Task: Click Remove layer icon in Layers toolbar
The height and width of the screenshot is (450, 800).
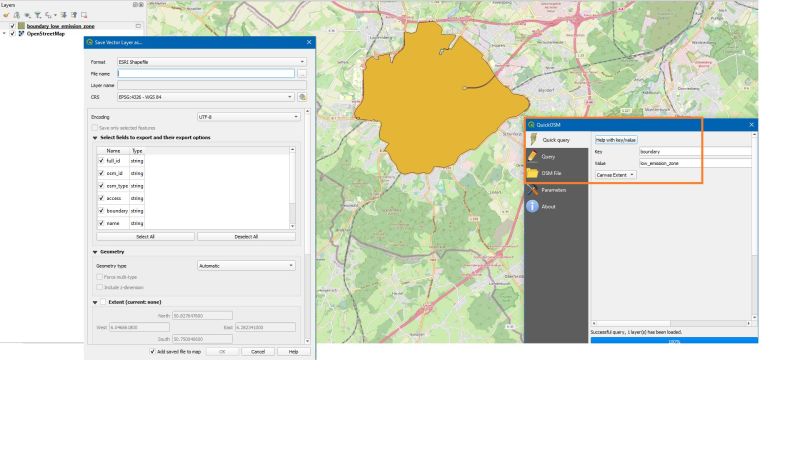Action: [84, 15]
